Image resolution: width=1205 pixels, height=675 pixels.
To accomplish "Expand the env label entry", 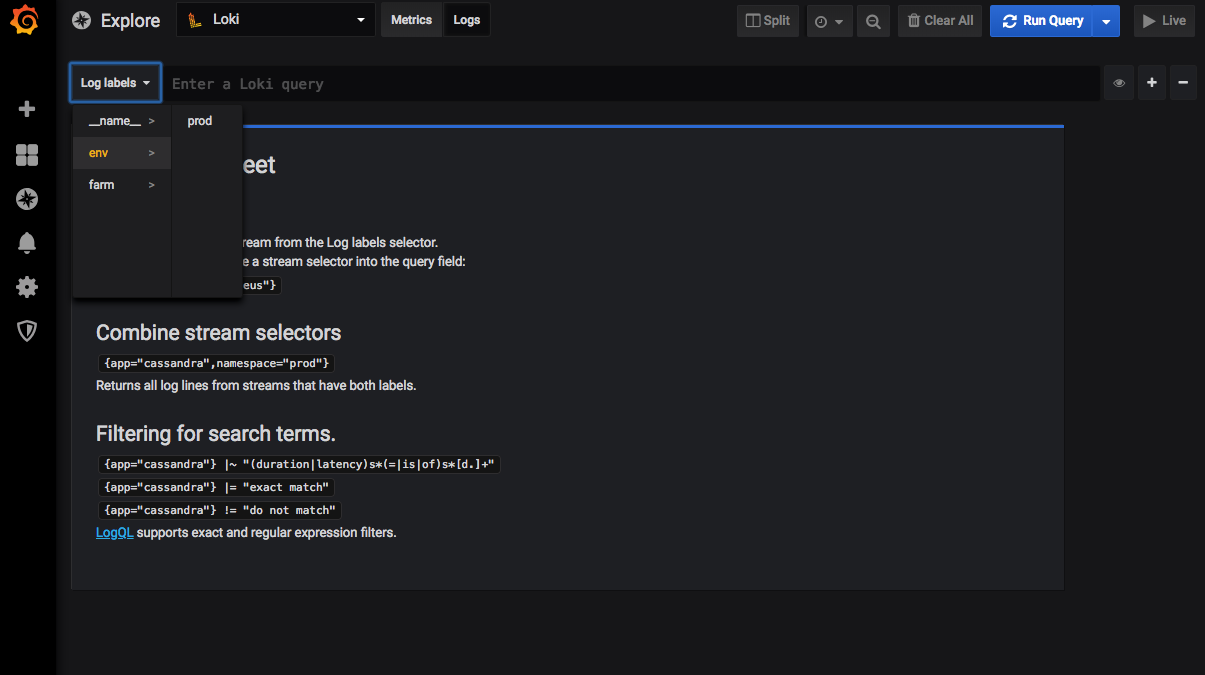I will click(x=122, y=153).
